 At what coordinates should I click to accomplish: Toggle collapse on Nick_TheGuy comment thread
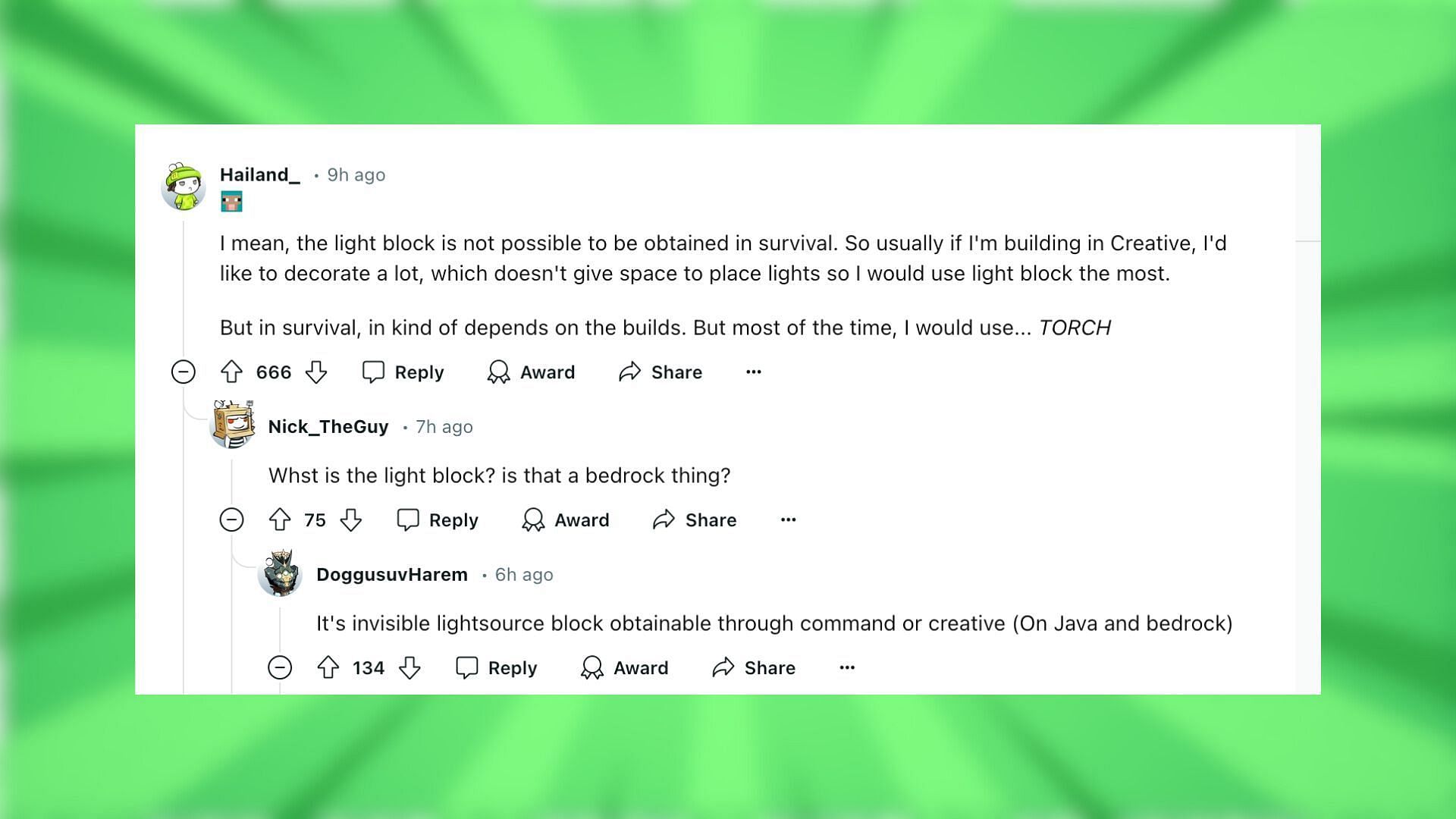(x=232, y=519)
